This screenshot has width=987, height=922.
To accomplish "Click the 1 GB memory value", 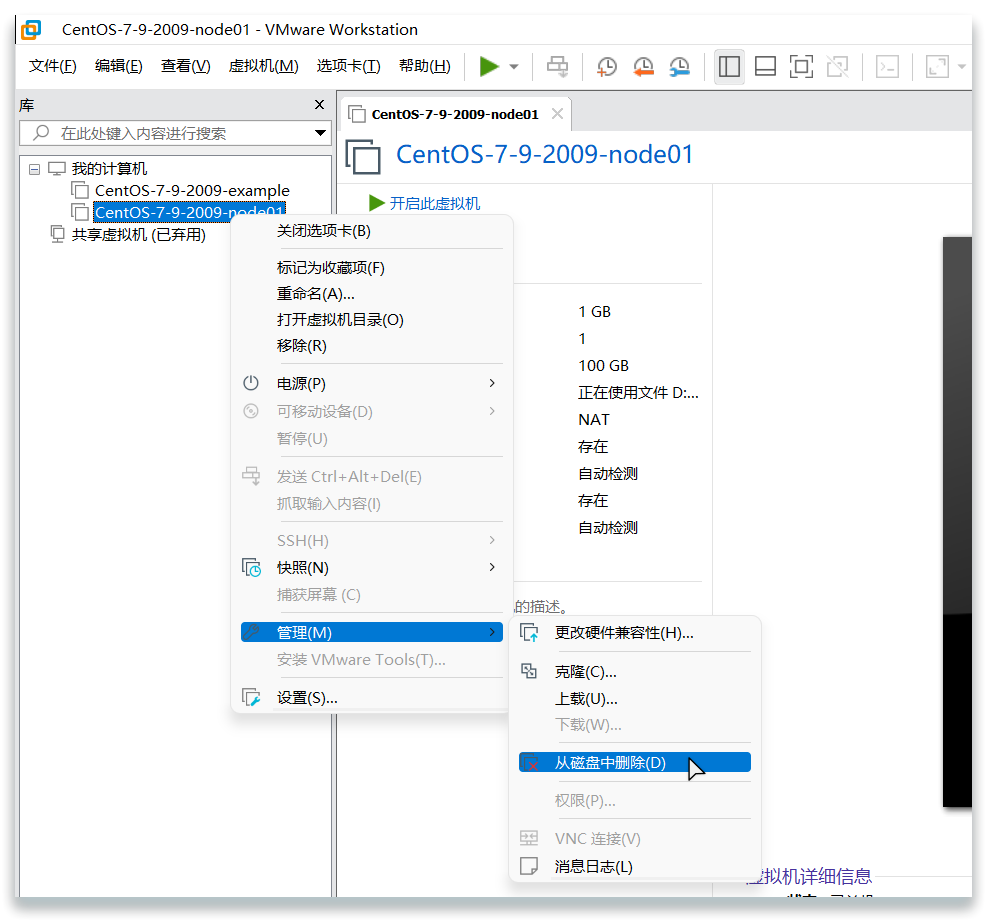I will pos(594,312).
